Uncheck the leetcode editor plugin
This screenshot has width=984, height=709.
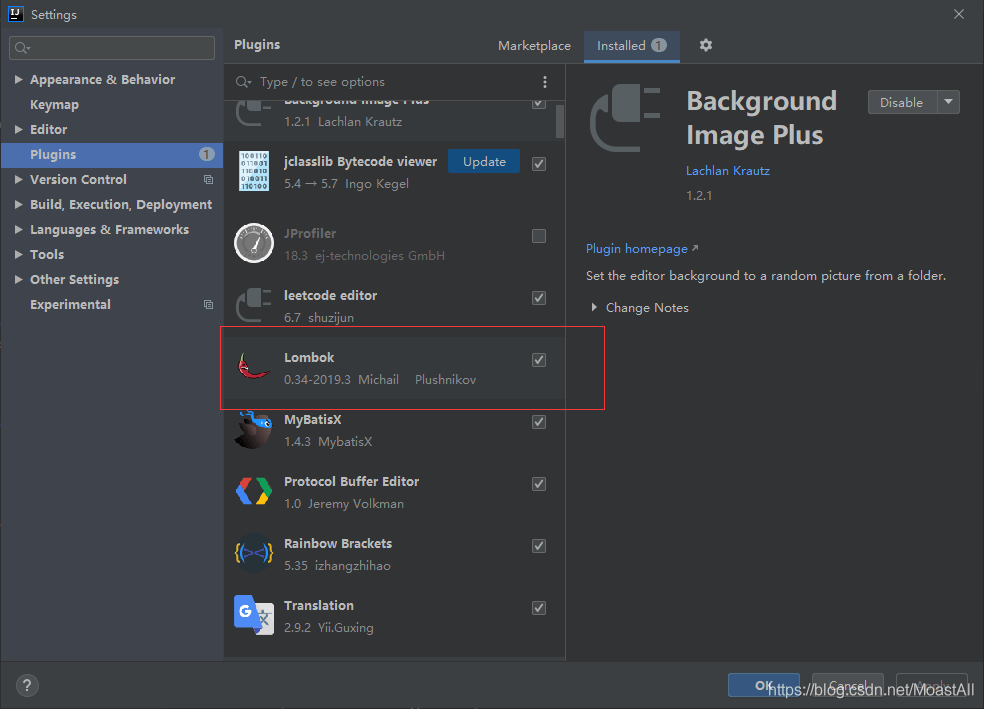[538, 297]
